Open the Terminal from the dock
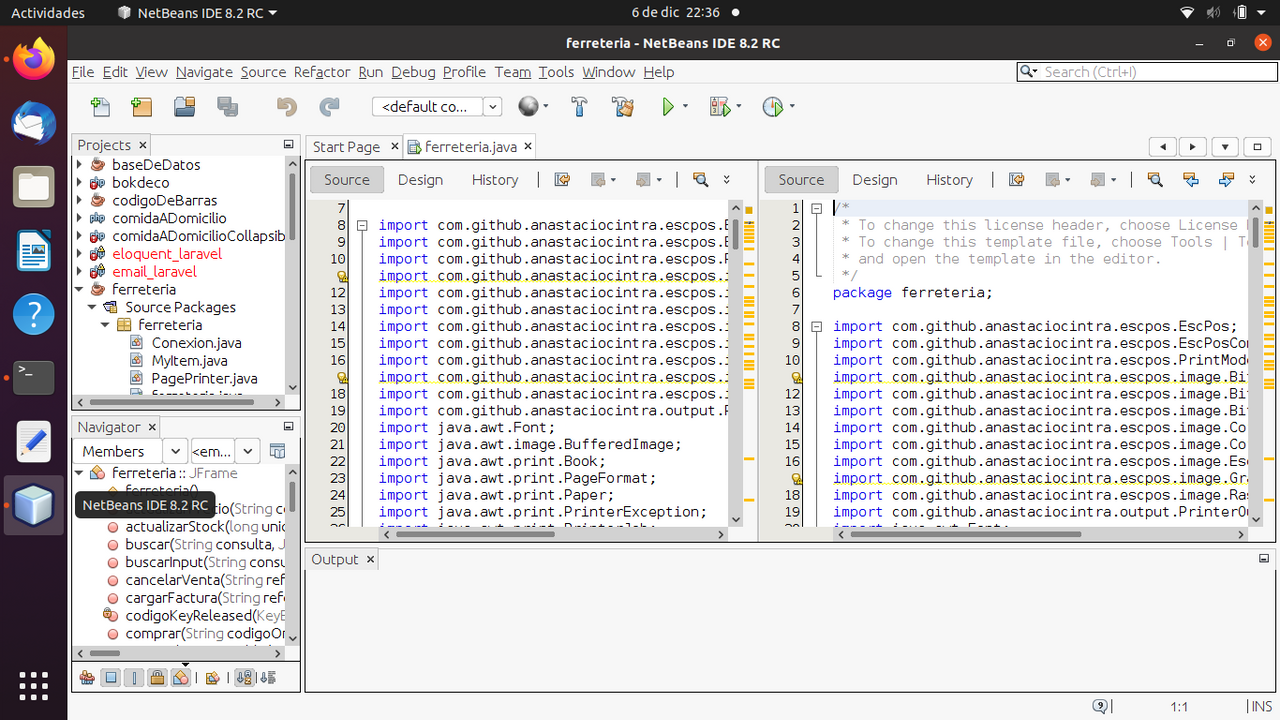 click(33, 377)
